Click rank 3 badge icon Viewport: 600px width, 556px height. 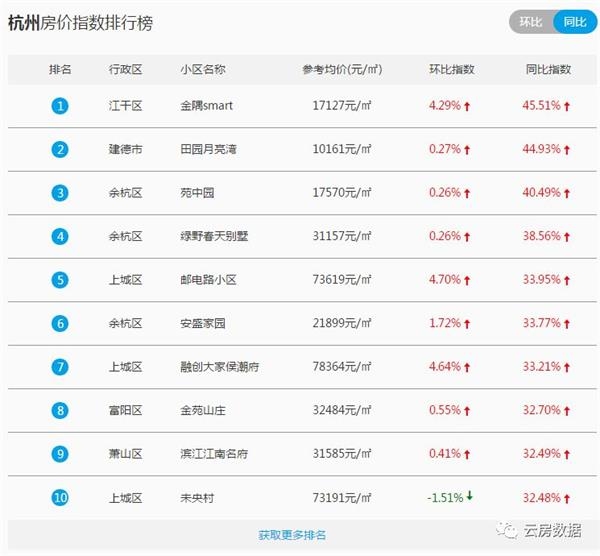[60, 193]
